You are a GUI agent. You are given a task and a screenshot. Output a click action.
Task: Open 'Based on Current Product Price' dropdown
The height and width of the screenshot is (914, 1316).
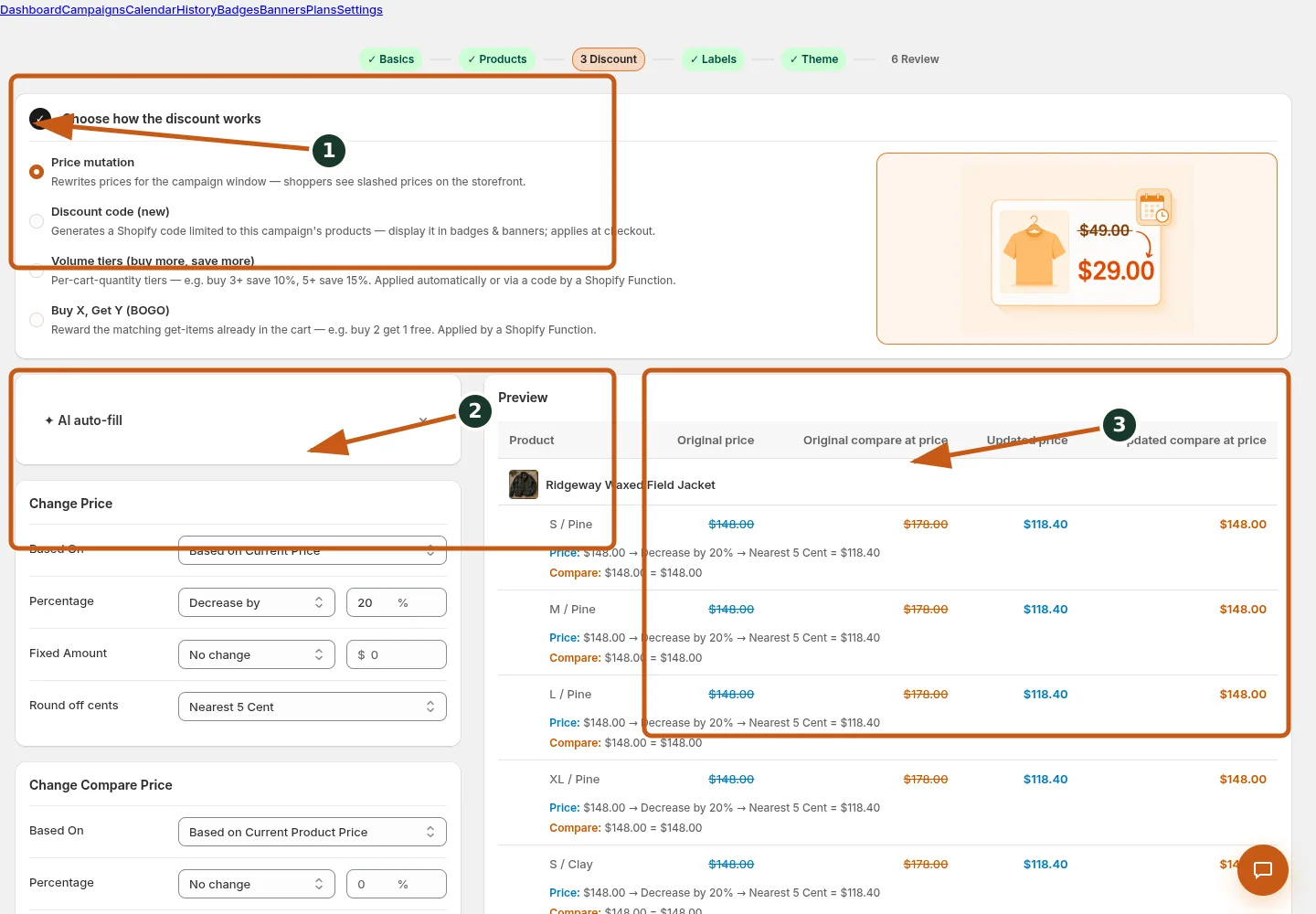[313, 832]
